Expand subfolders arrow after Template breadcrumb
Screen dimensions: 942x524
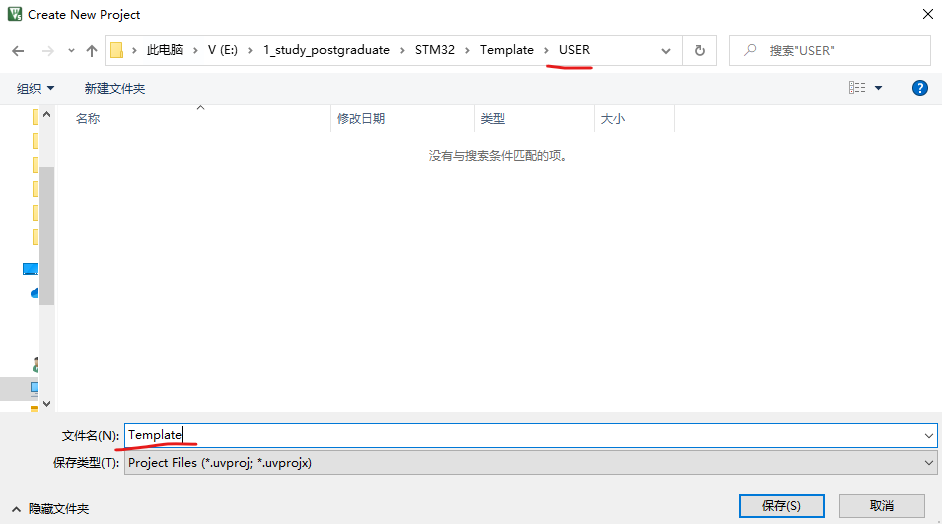[546, 50]
